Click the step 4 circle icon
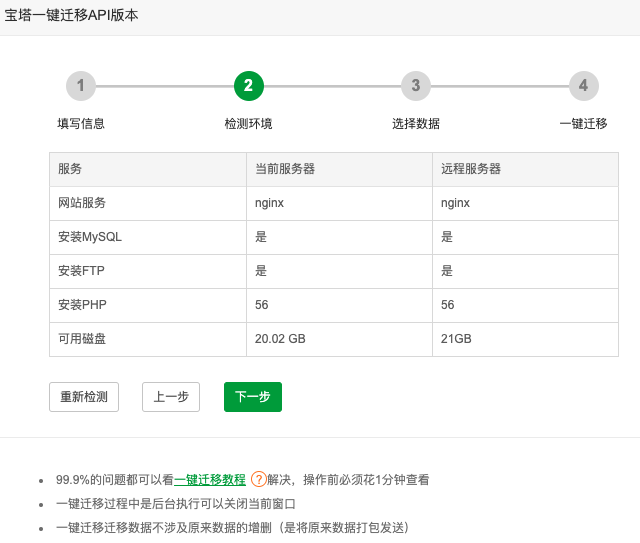Image resolution: width=640 pixels, height=543 pixels. [583, 86]
